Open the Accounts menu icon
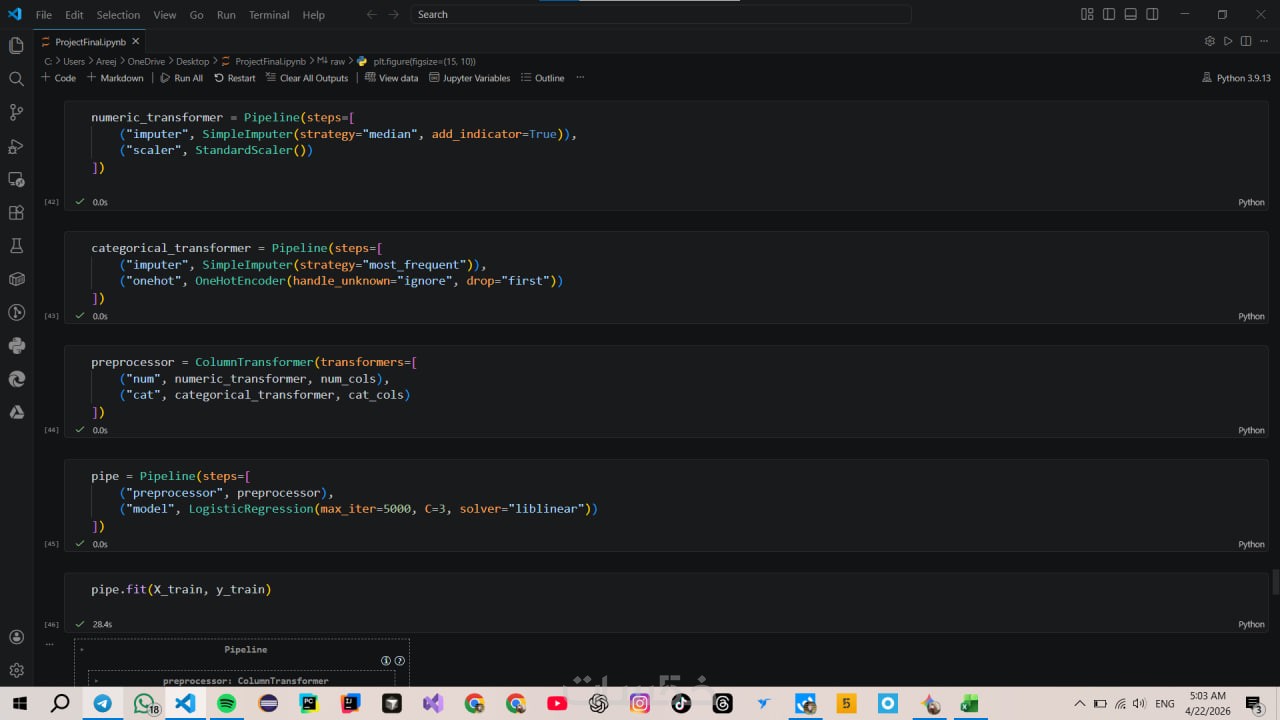The height and width of the screenshot is (720, 1280). (x=16, y=637)
